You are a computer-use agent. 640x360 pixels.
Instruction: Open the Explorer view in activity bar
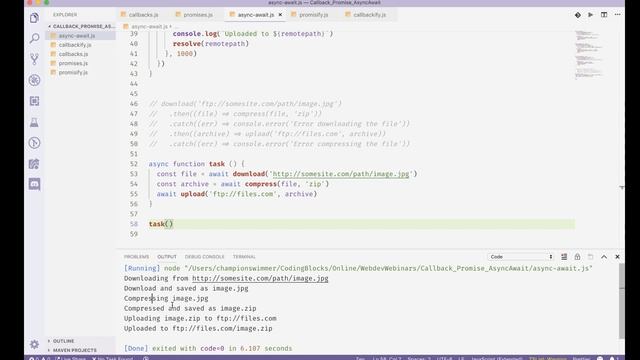34,18
